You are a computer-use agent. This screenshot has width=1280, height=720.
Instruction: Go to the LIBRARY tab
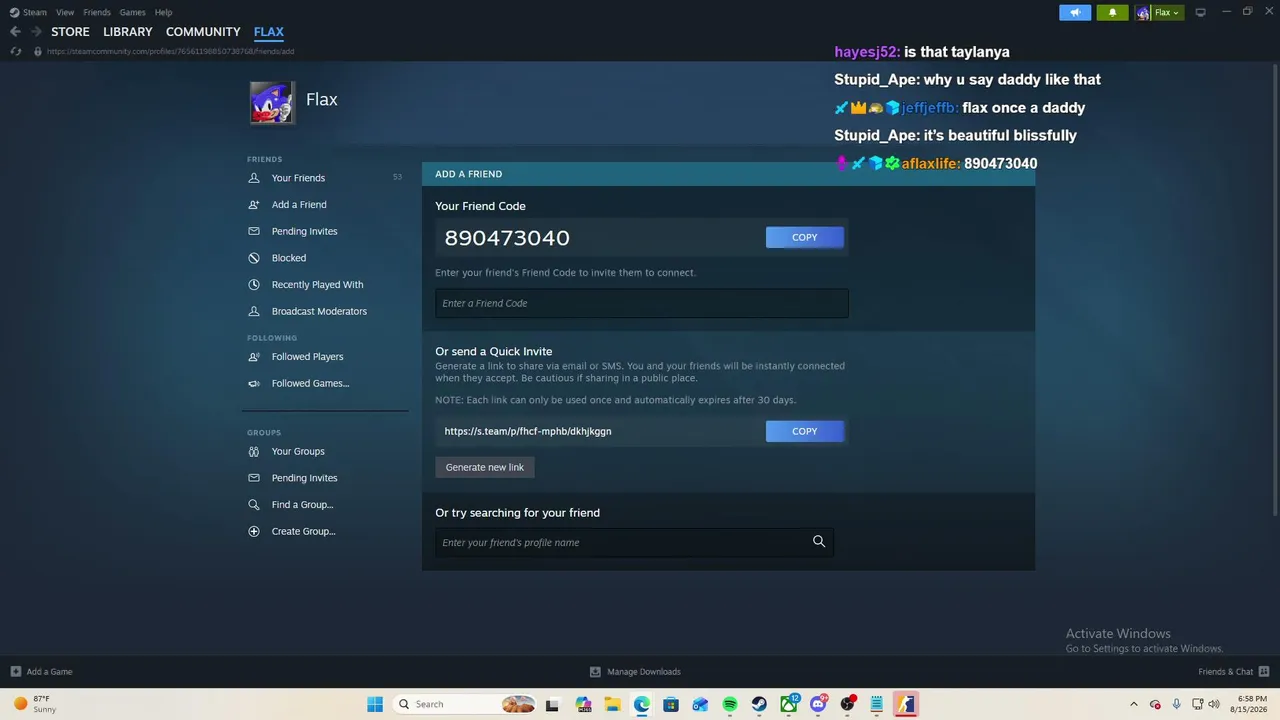(128, 32)
